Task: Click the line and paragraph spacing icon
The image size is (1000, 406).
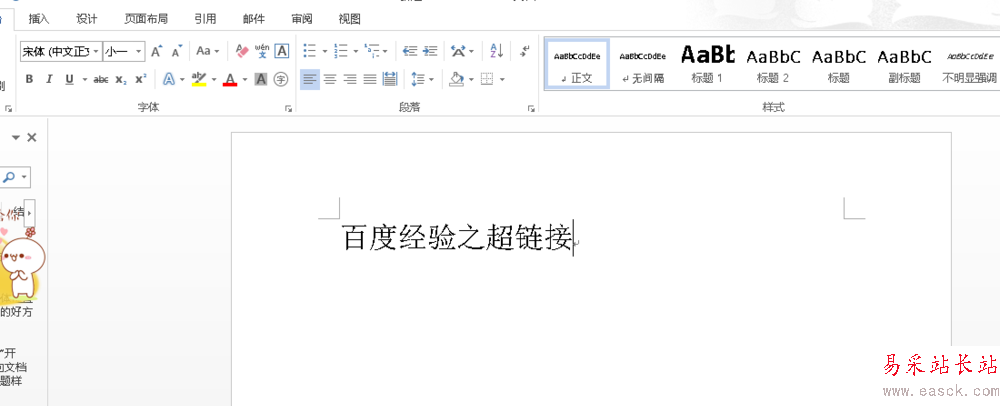Action: click(418, 79)
